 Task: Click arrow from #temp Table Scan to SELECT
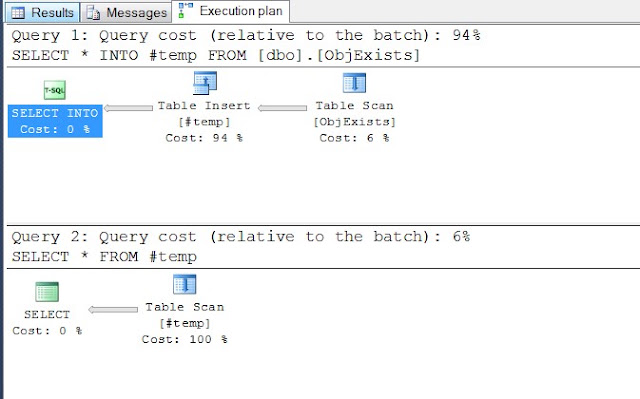[x=113, y=310]
